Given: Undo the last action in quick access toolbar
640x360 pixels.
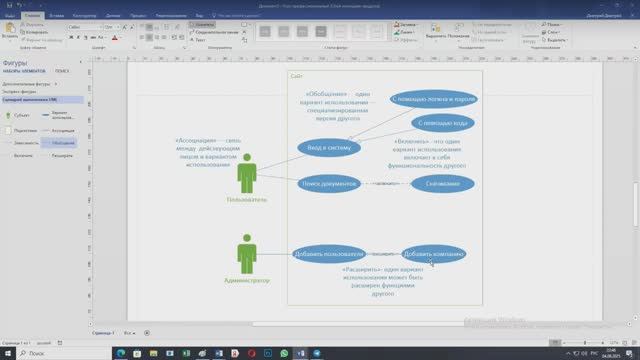Looking at the screenshot, I should point(19,5).
